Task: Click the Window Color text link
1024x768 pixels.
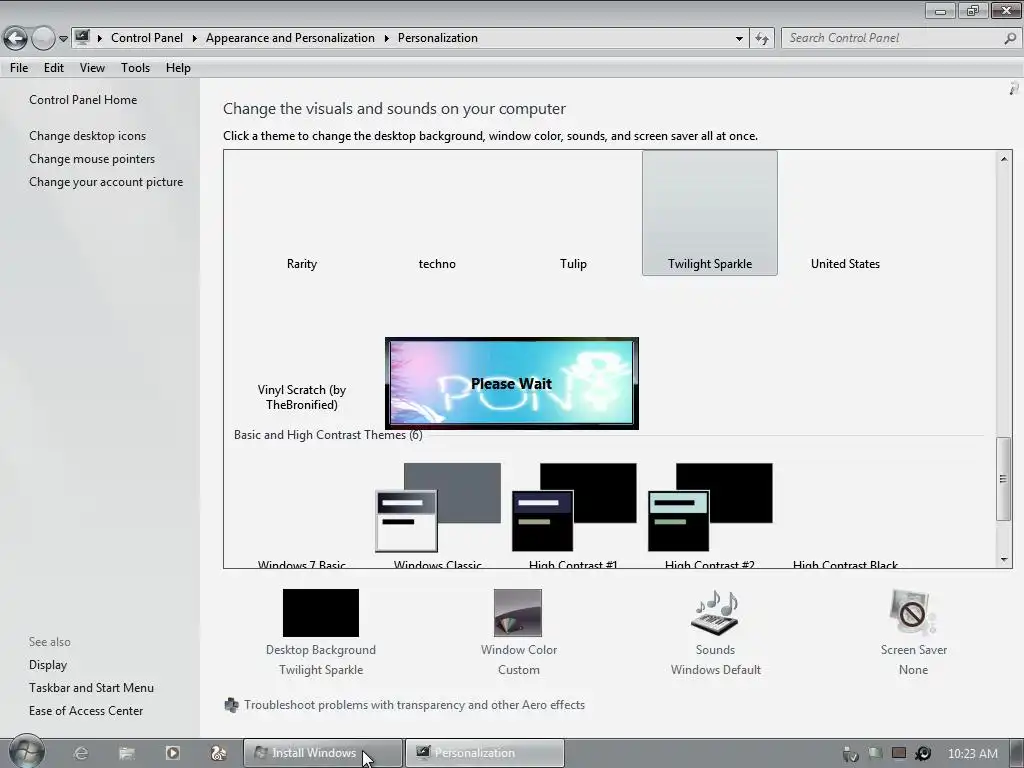Action: pos(519,650)
